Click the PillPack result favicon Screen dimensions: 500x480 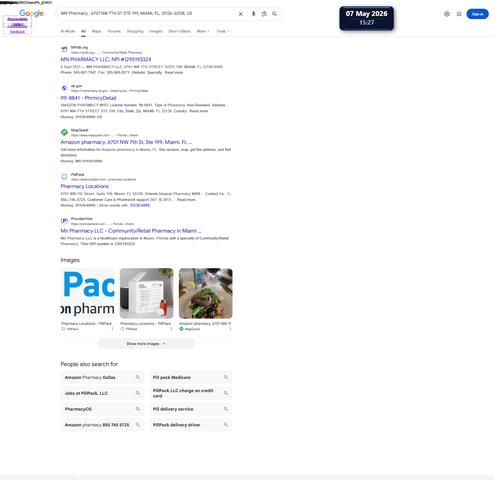click(64, 177)
